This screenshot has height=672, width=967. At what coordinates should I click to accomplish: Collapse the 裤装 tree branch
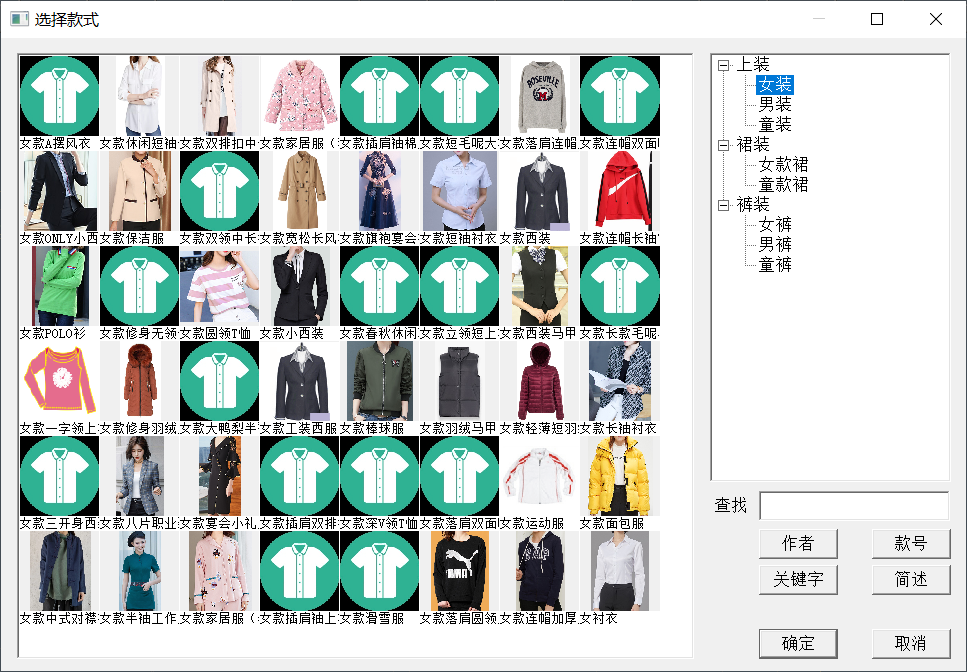tap(725, 203)
